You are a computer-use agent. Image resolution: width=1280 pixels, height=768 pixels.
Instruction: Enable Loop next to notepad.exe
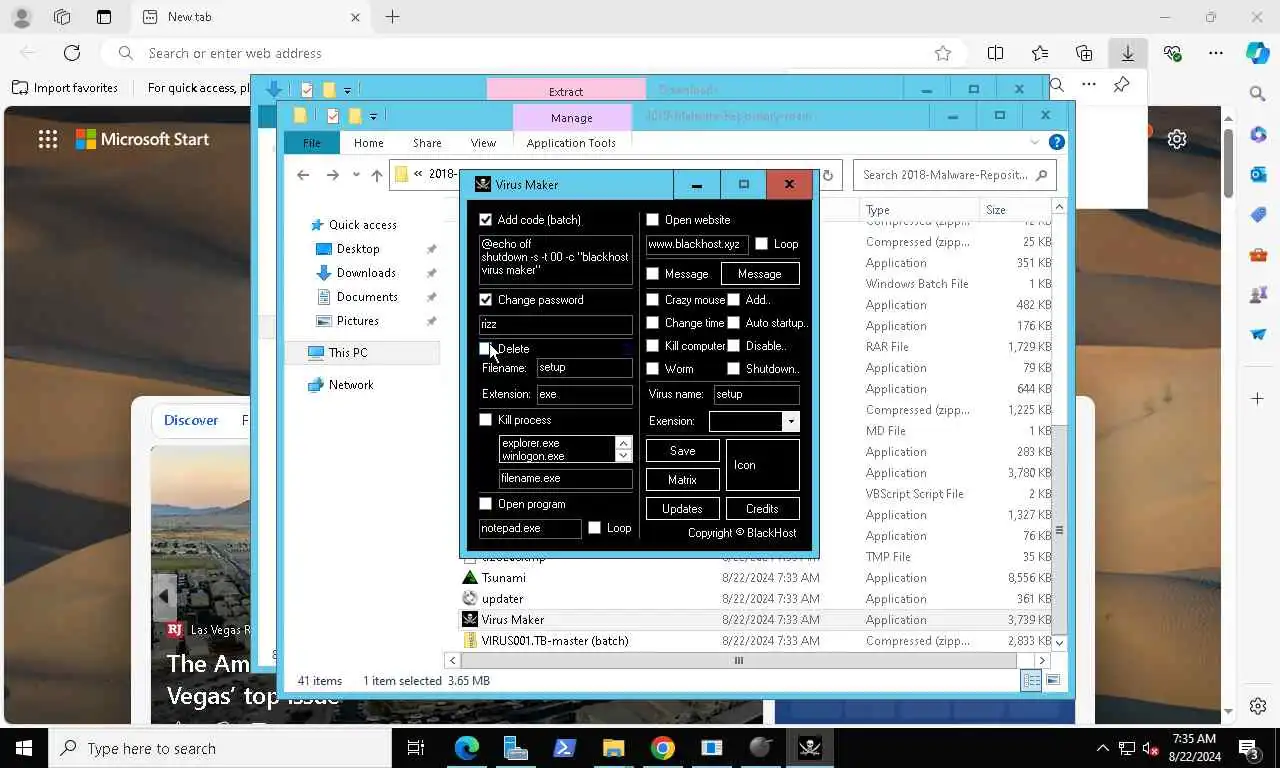595,528
